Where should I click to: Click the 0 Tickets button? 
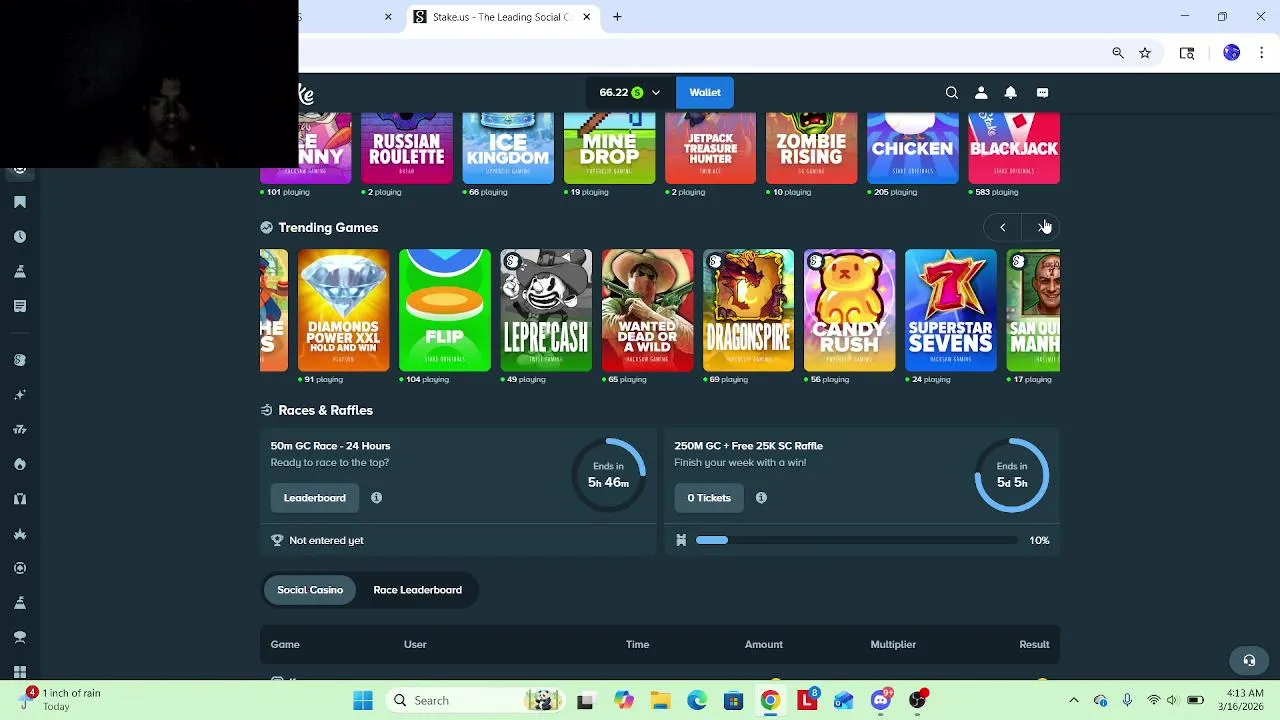tap(709, 498)
